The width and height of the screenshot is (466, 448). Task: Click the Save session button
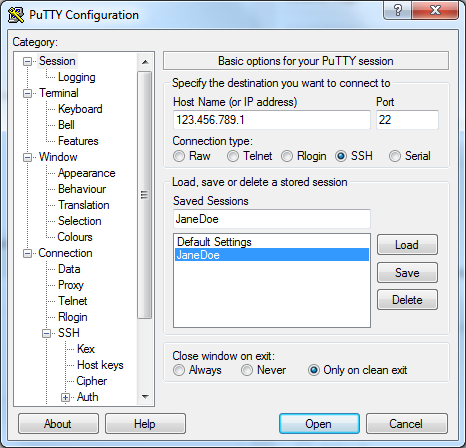[x=407, y=273]
